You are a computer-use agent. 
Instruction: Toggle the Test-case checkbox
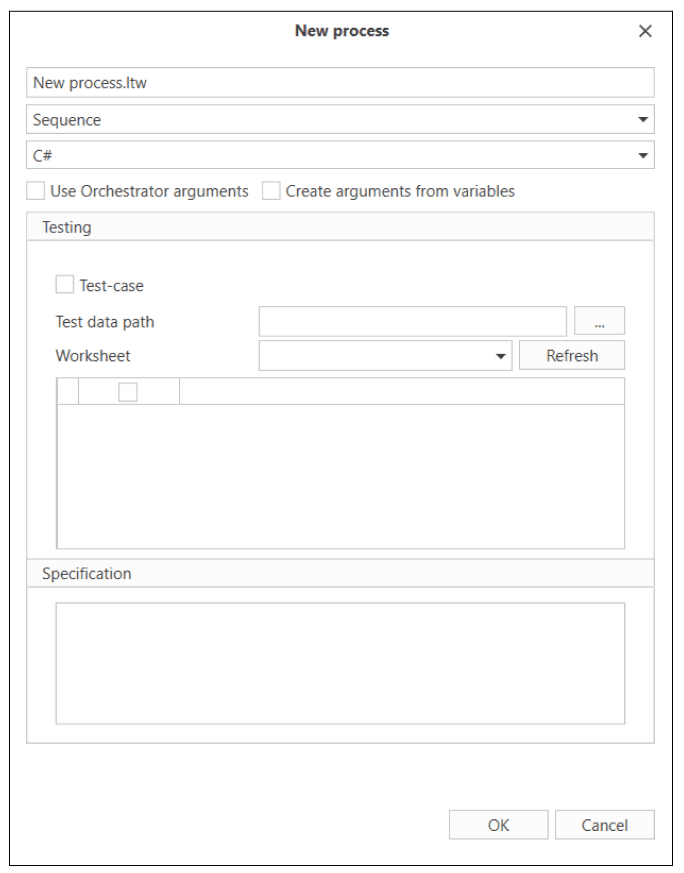[65, 285]
